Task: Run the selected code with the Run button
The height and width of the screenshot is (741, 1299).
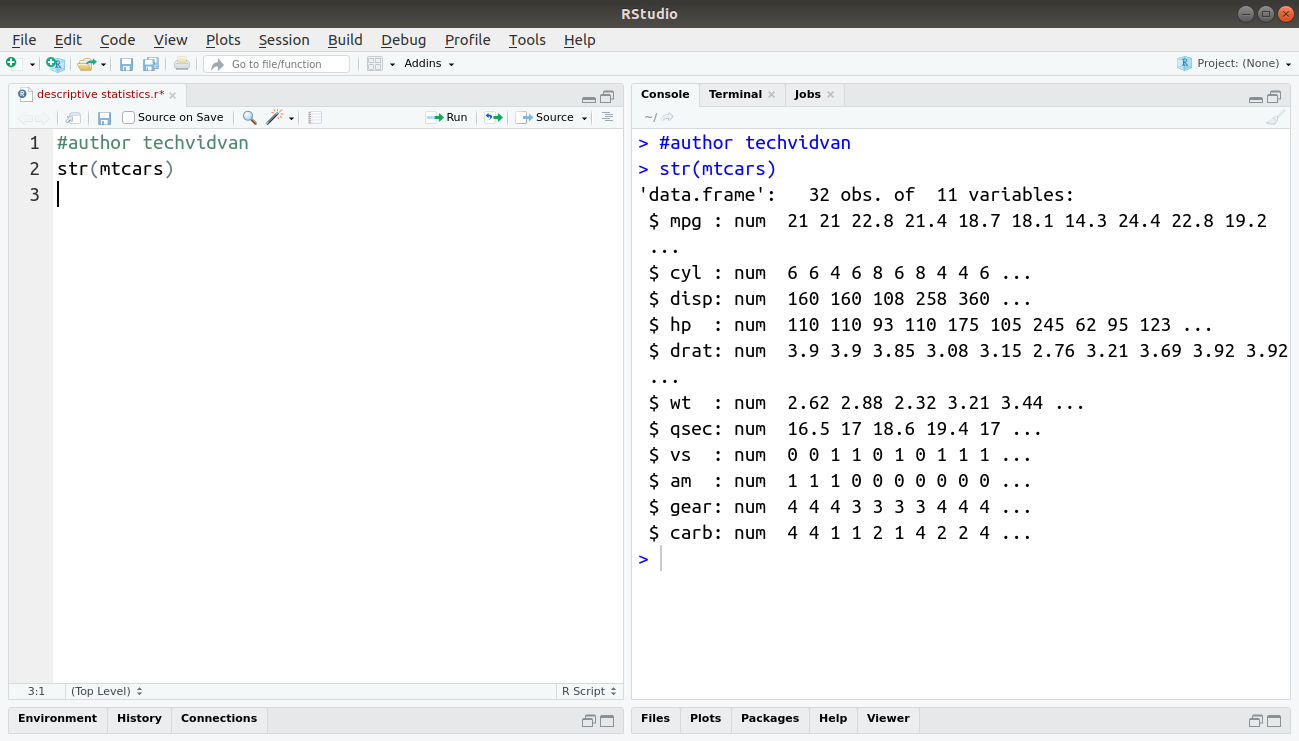Action: (x=447, y=117)
